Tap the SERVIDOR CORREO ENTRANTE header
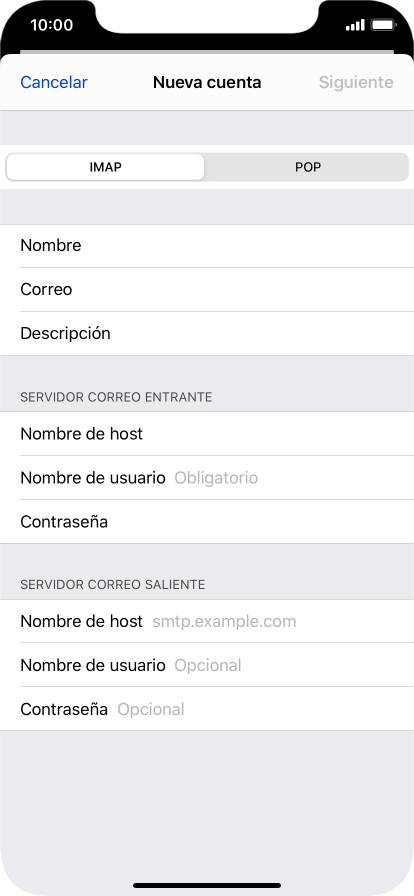 pos(116,397)
